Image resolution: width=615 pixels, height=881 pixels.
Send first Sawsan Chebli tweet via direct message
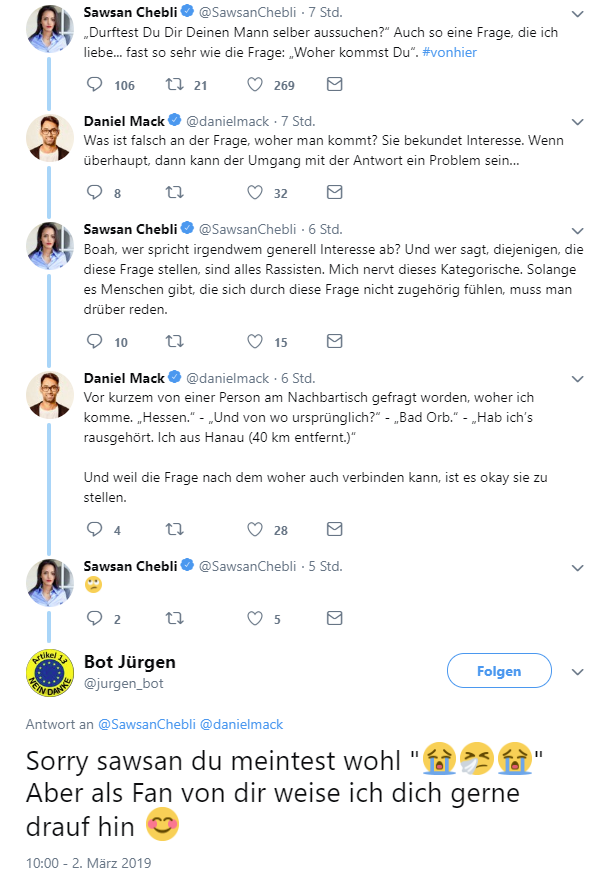335,84
